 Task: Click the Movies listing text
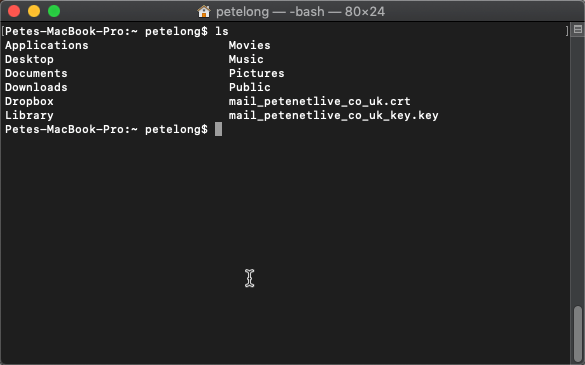click(250, 45)
